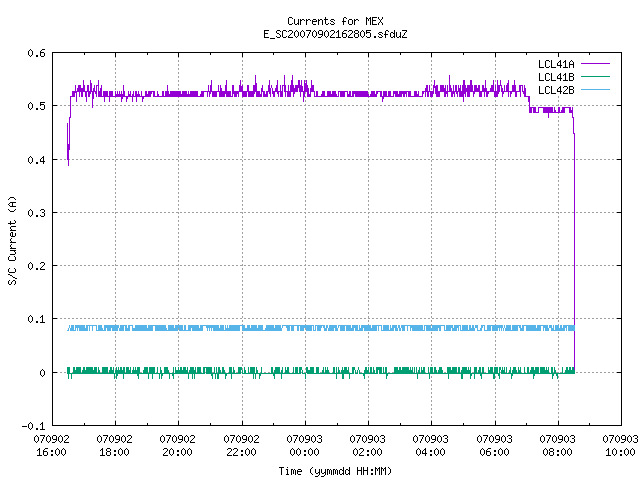
Task: Click the 070902 22:00 time tick label
Action: 241,446
